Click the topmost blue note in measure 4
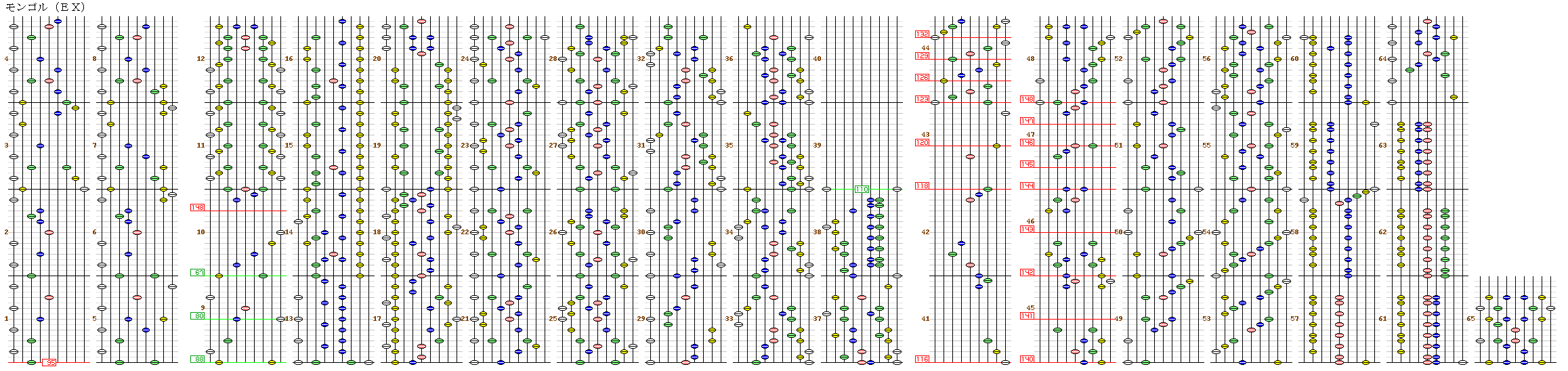Viewport: 1568px width, 371px height. 58,21
